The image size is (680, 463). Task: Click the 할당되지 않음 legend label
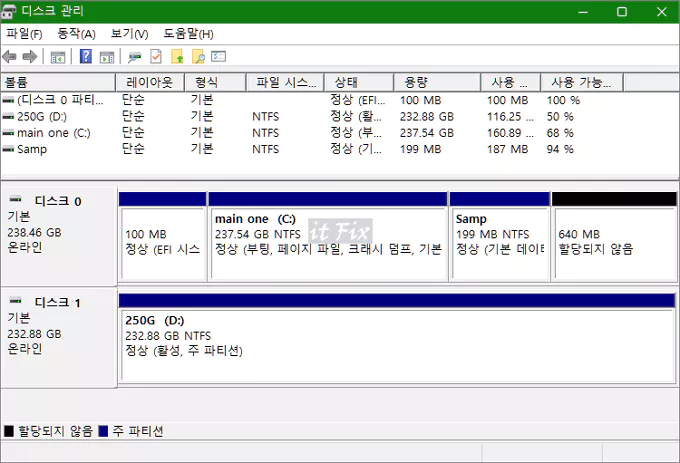click(56, 431)
